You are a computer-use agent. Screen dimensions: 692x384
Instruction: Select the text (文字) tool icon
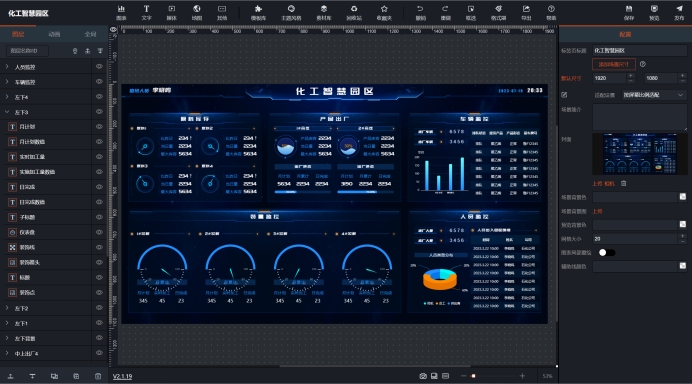pos(146,12)
